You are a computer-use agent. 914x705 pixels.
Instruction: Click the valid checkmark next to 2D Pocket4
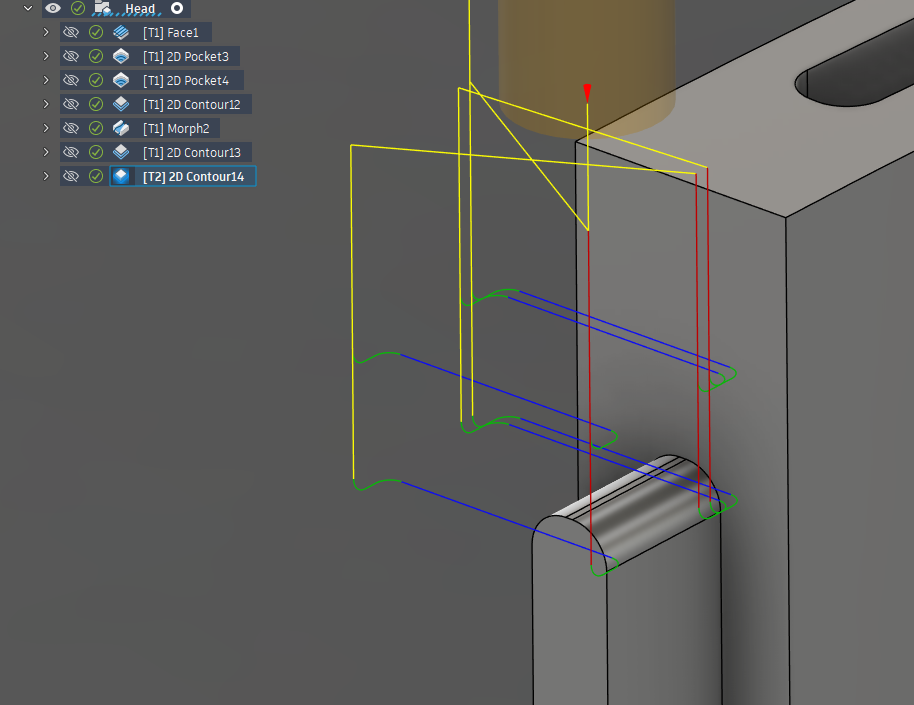96,80
